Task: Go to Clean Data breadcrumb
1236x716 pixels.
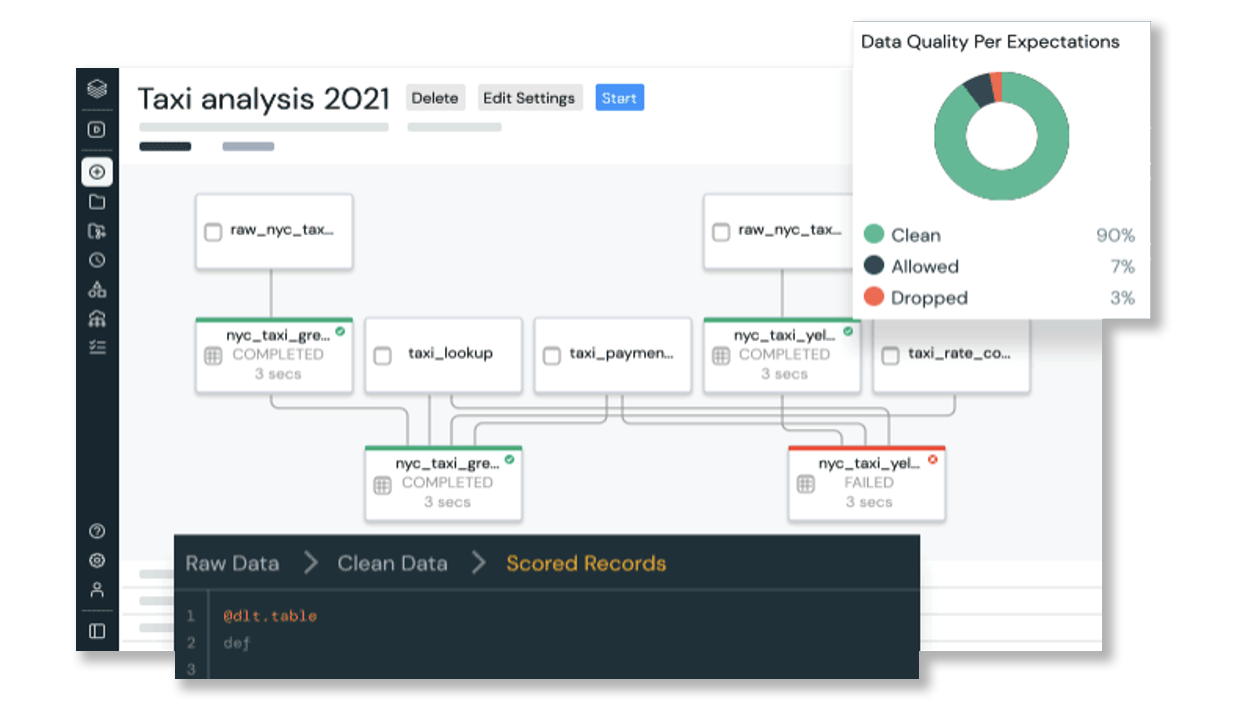Action: (x=392, y=563)
